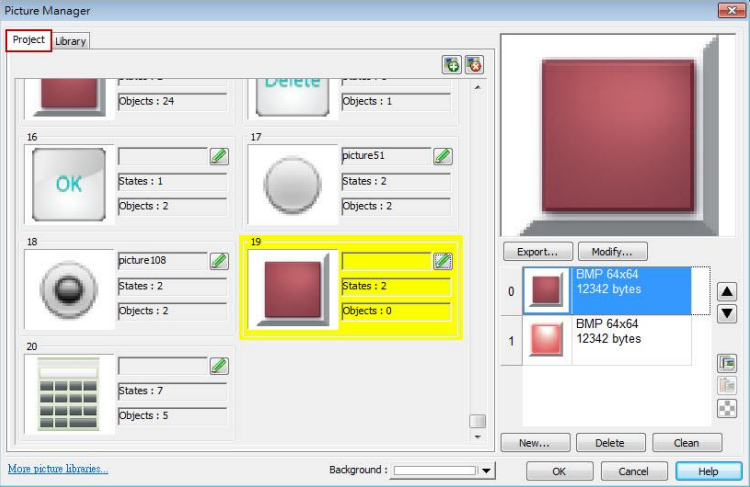This screenshot has height=487, width=750.
Task: Click the name field of picture 16
Action: 163,156
